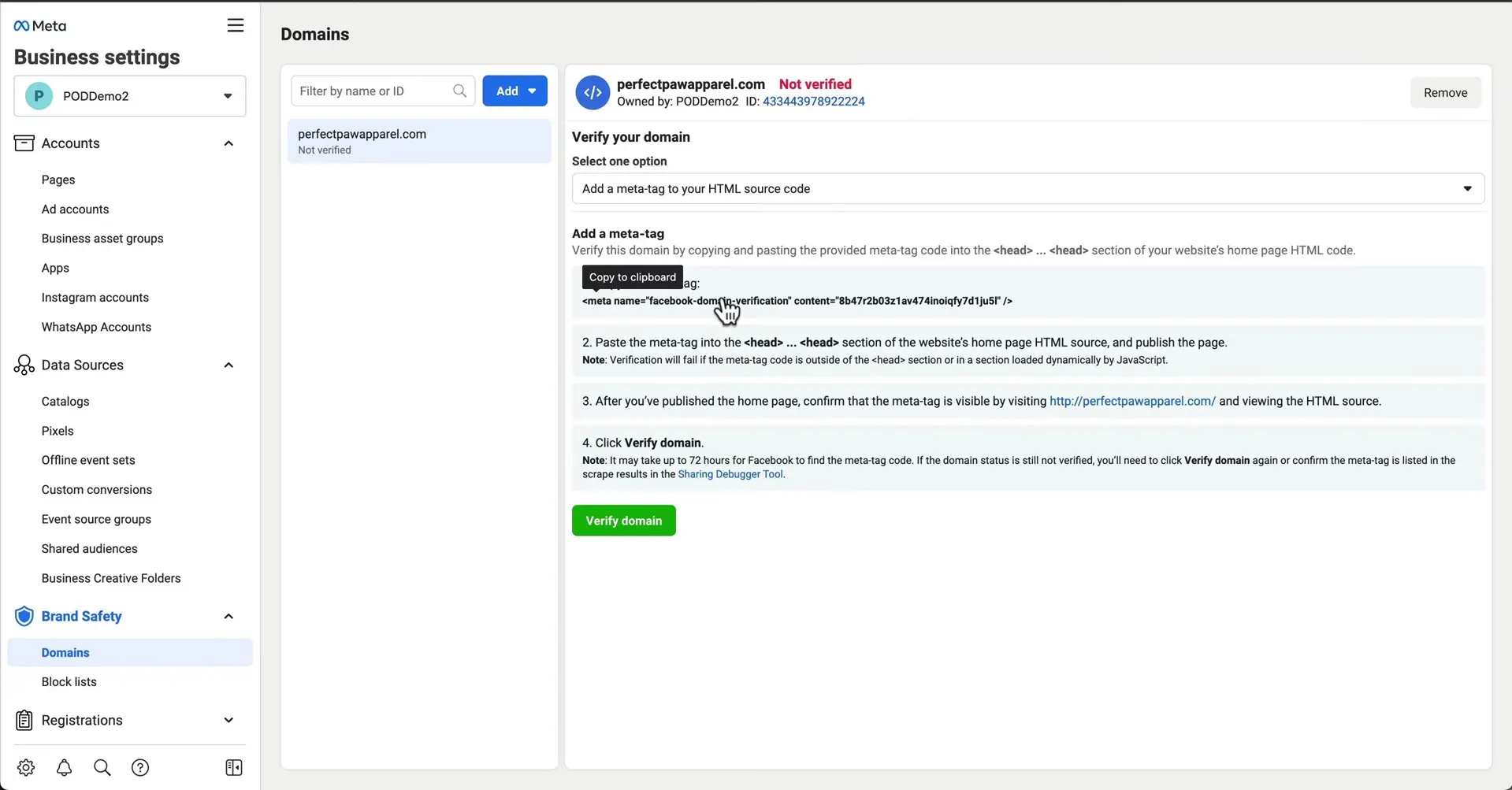Open the PODDemo2 business selector dropdown
The width and height of the screenshot is (1512, 790).
(x=130, y=96)
